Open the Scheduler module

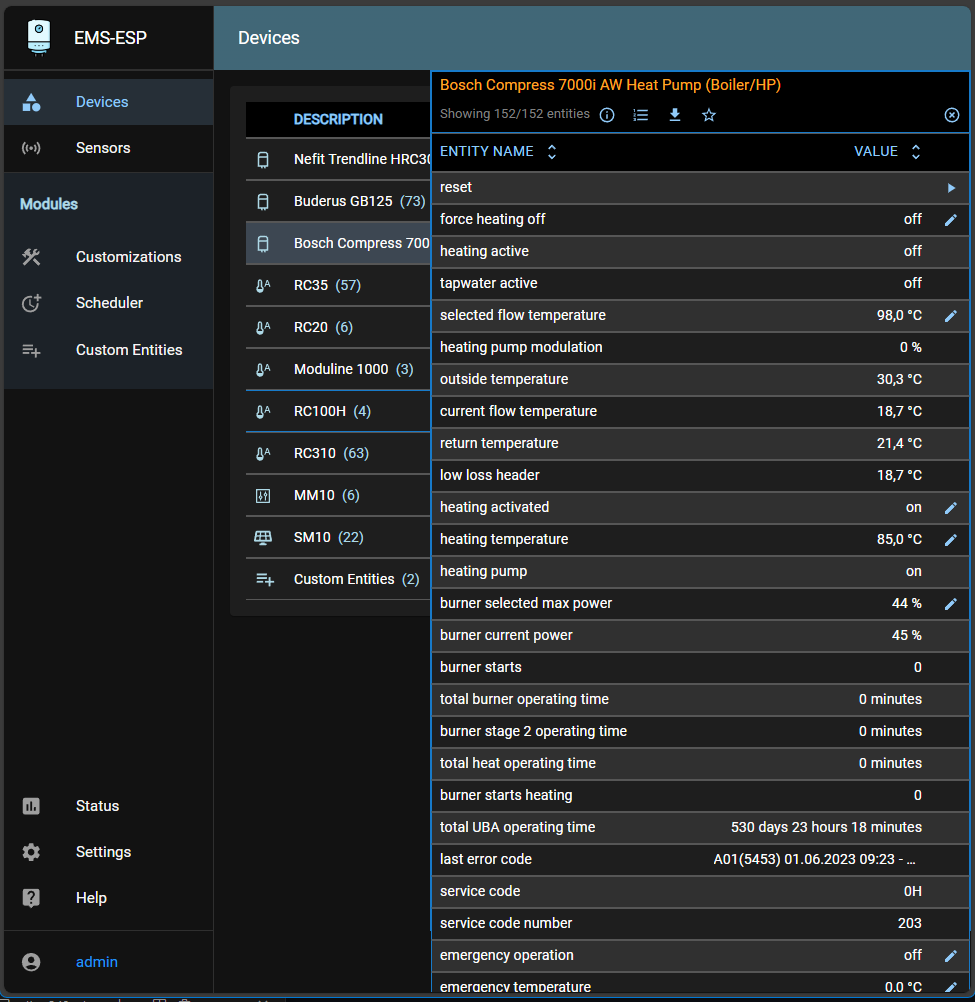(109, 303)
